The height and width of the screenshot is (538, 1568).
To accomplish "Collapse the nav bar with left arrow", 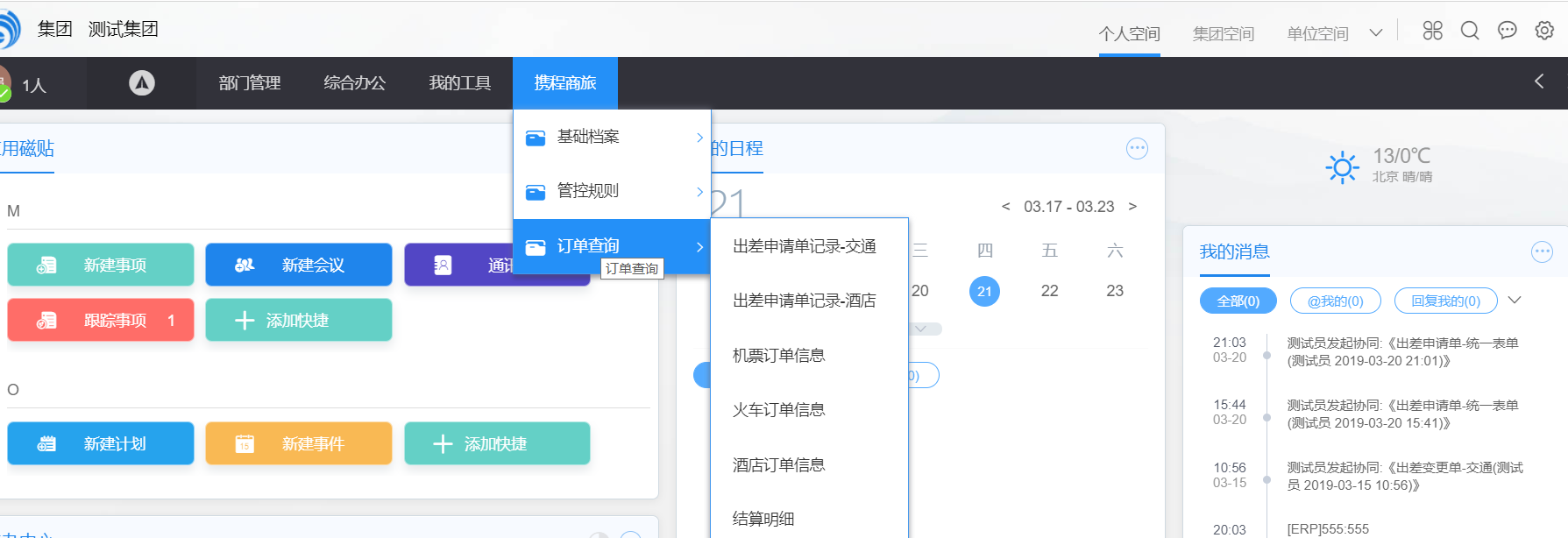I will click(x=1539, y=81).
